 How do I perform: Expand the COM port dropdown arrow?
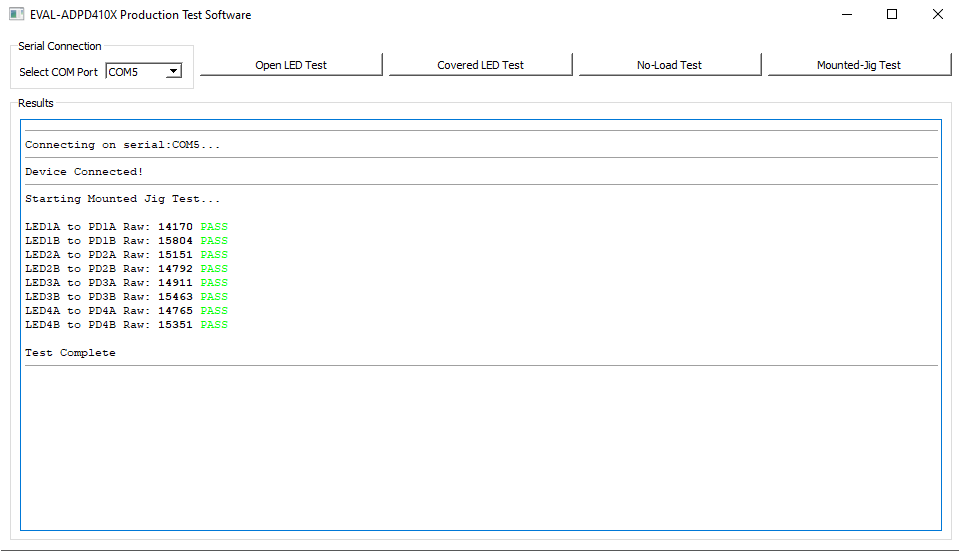[x=173, y=71]
